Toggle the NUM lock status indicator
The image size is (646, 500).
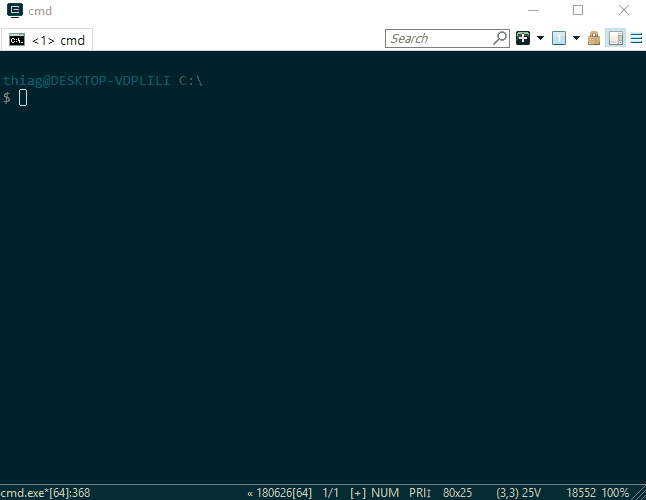(385, 493)
